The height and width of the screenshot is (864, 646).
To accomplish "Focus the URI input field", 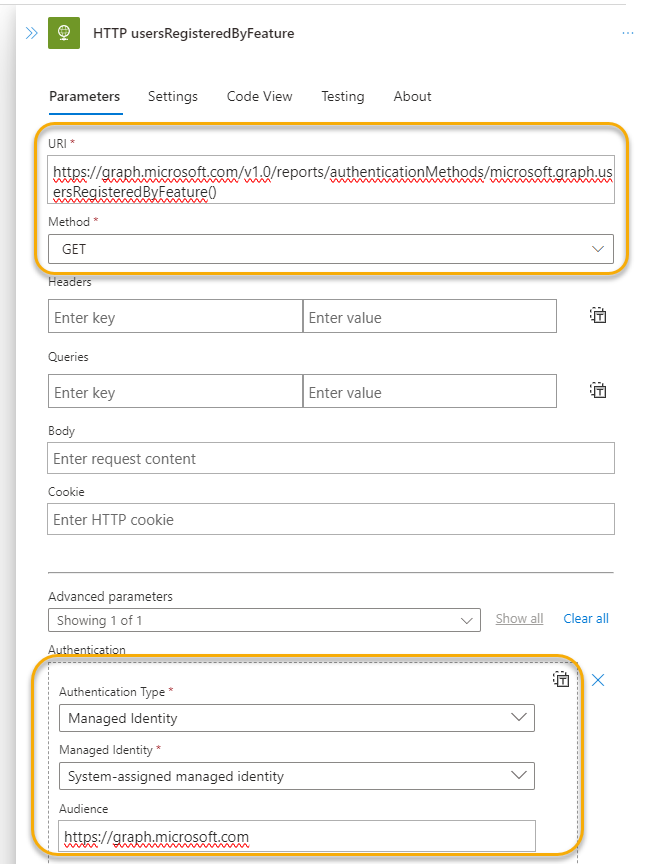I will pos(331,180).
